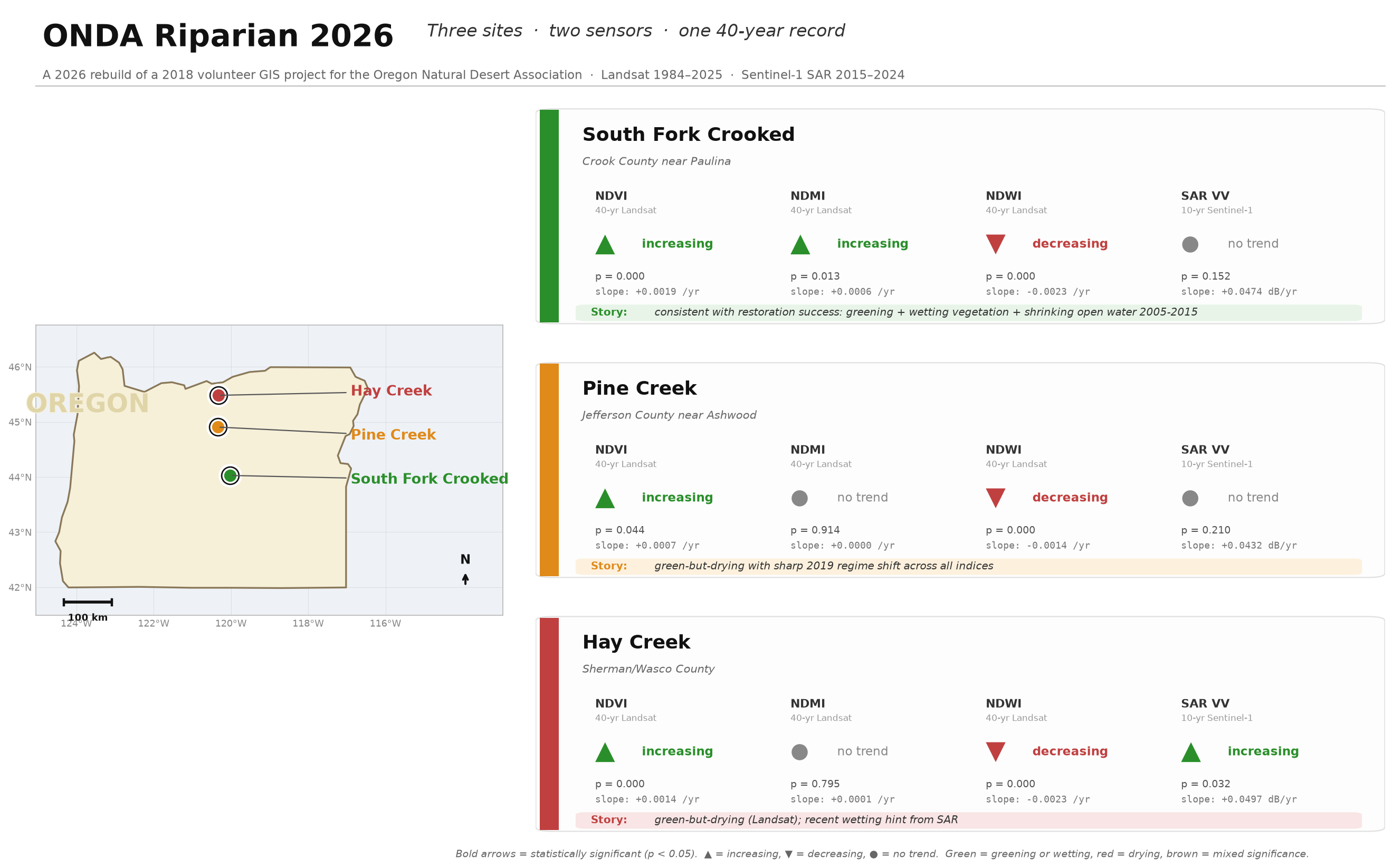1393x868 pixels.
Task: Click the north arrow on the map
Action: [x=465, y=579]
